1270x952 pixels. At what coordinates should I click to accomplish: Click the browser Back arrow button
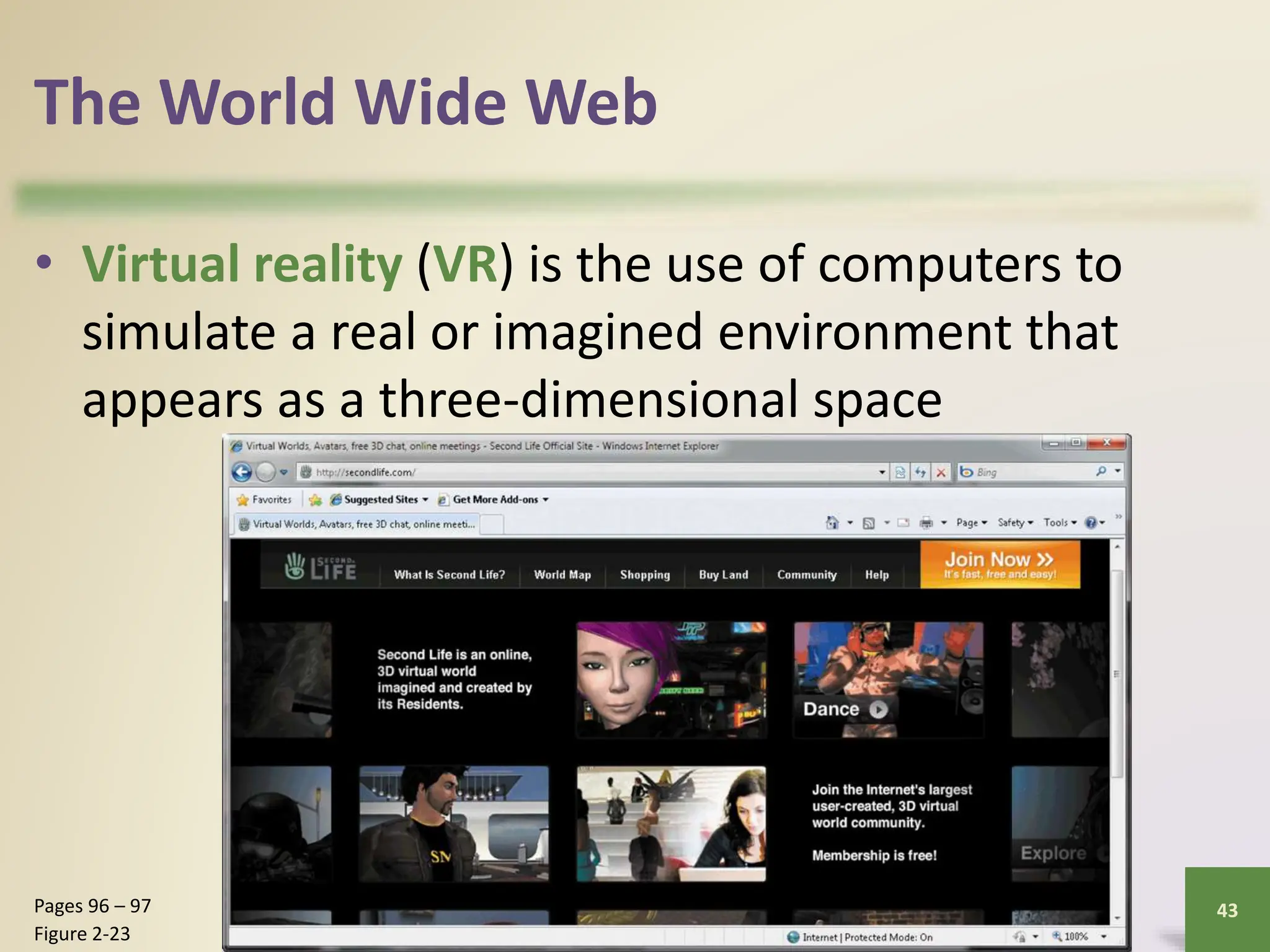click(242, 472)
